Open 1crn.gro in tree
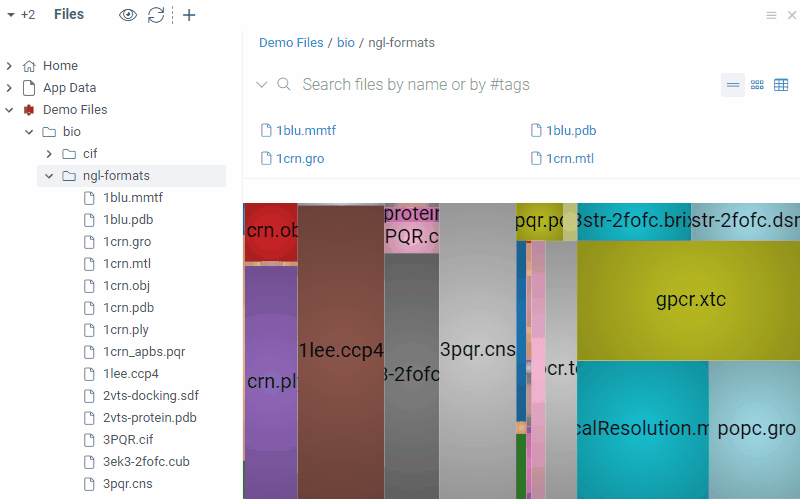This screenshot has height=500, width=800. coord(127,242)
